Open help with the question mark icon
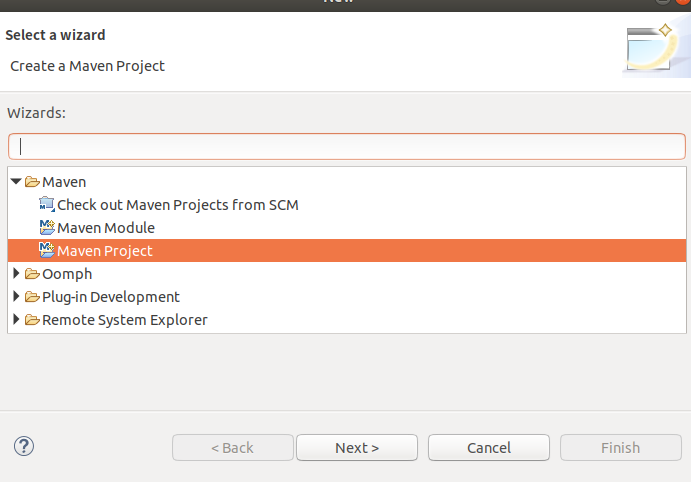This screenshot has height=482, width=691. coord(24,447)
